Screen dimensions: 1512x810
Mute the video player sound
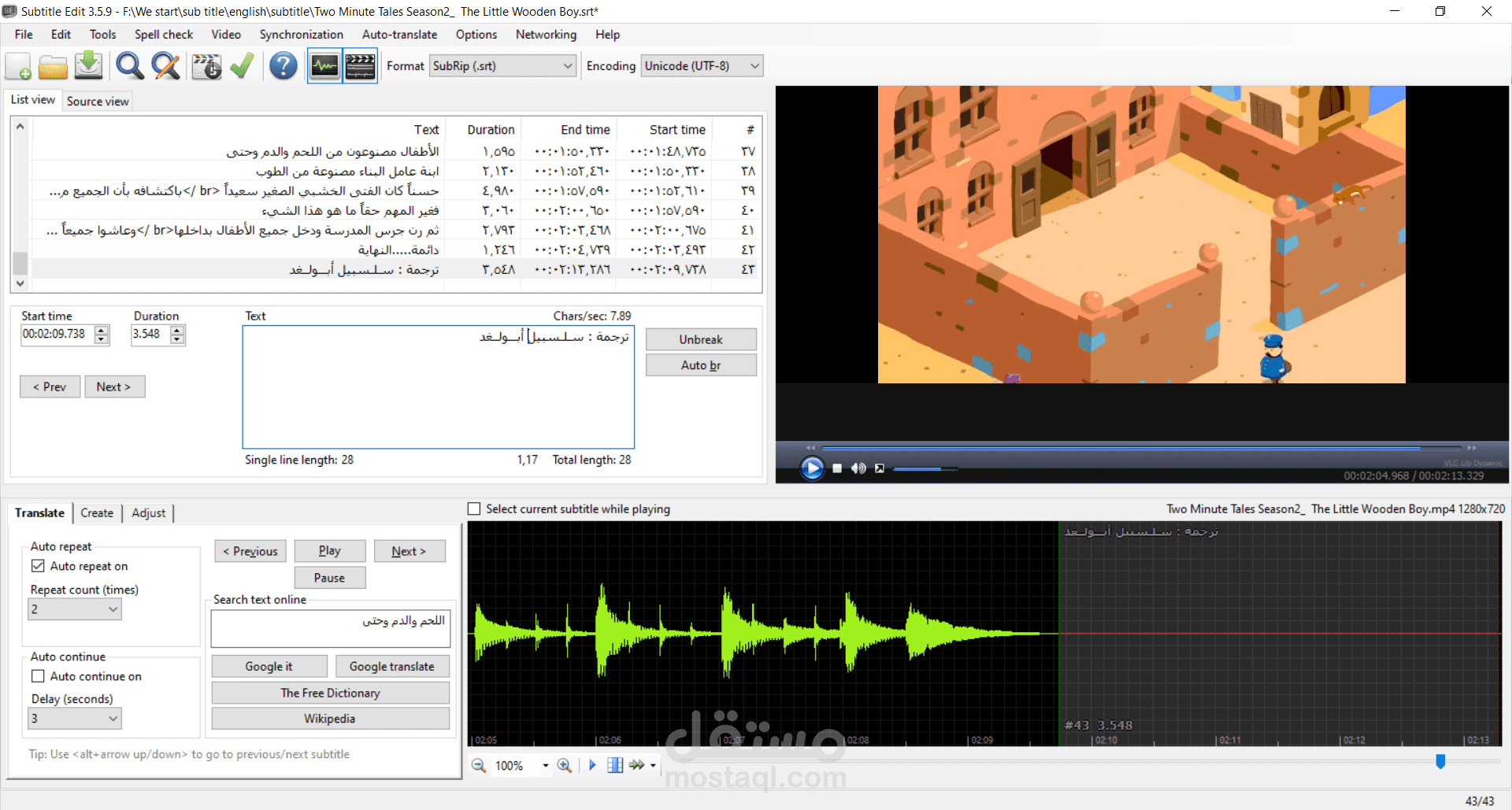point(858,468)
